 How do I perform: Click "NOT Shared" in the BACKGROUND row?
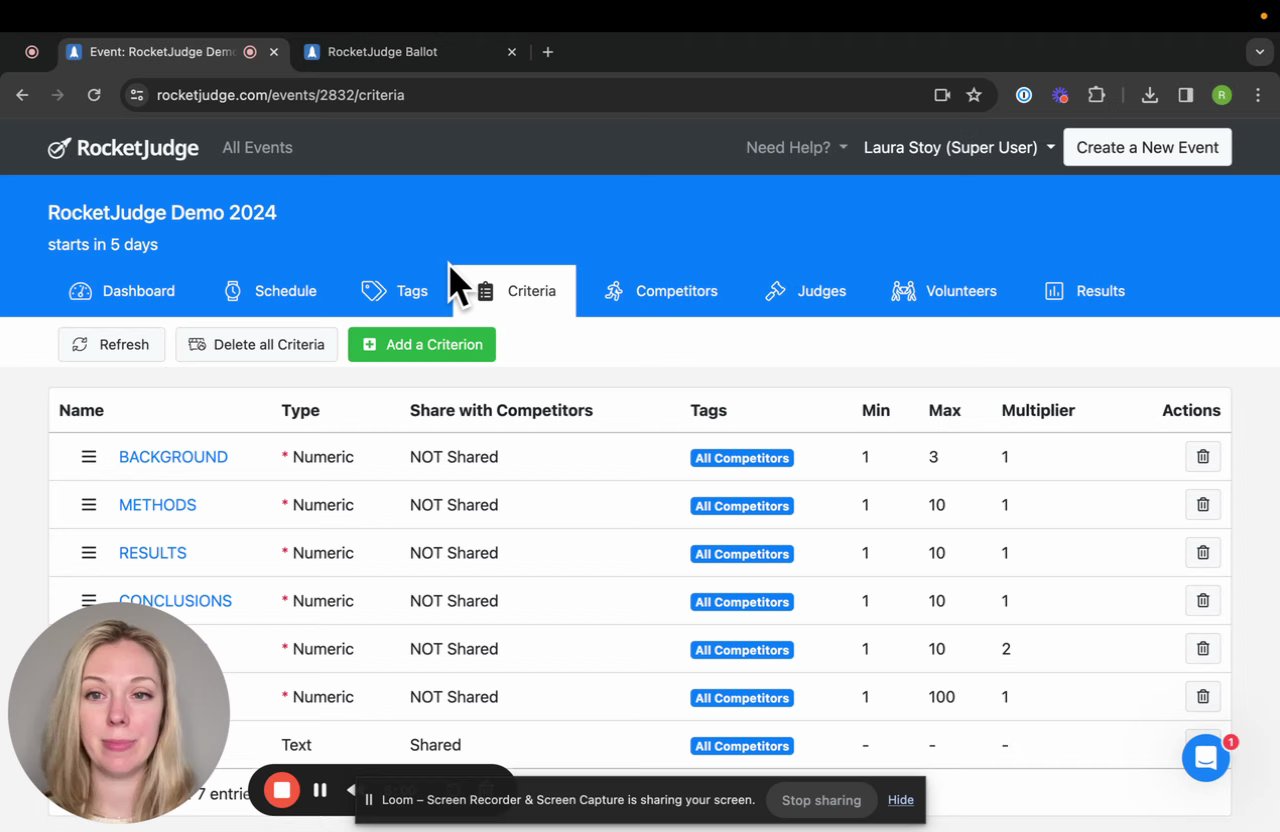tap(454, 457)
